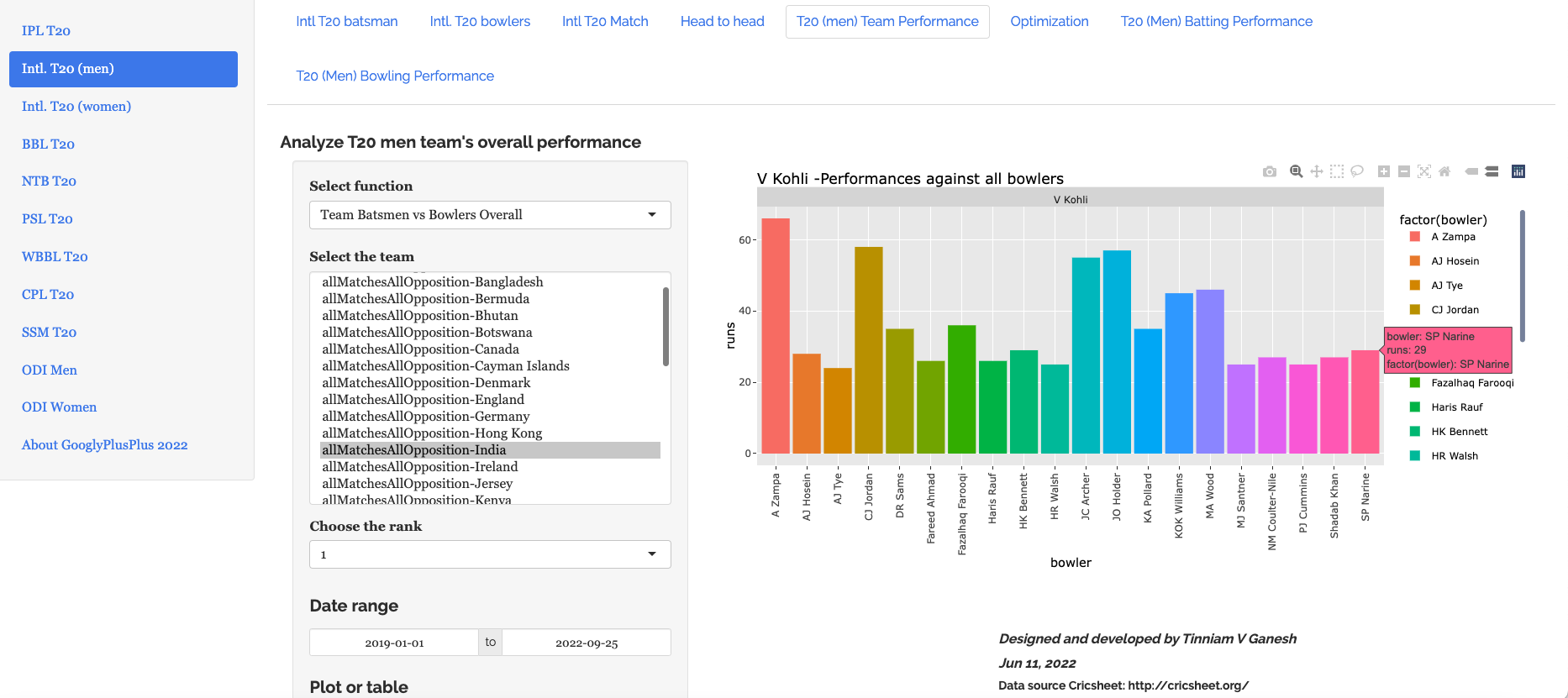1568x698 pixels.
Task: Toggle A Zampa series in legend
Action: pos(1453,237)
